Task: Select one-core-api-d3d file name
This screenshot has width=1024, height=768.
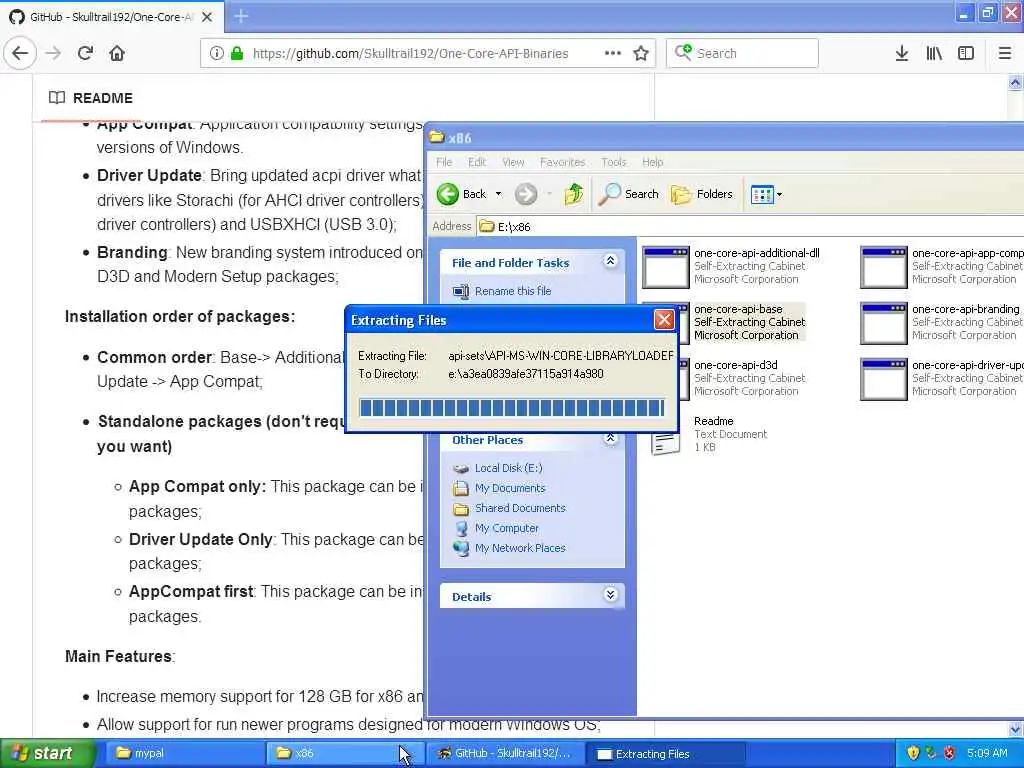Action: [735, 365]
